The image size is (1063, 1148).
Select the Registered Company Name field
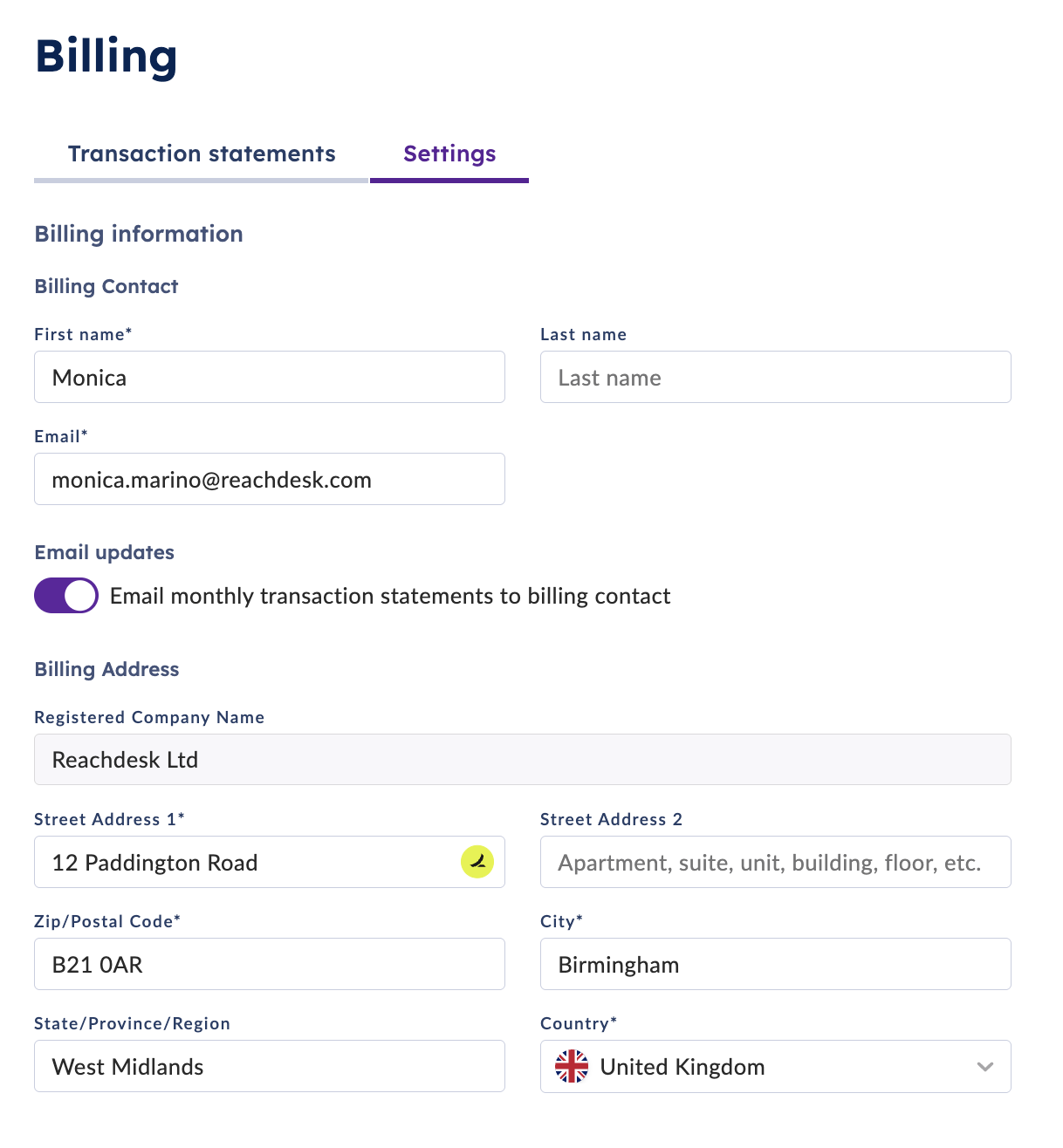tap(522, 759)
